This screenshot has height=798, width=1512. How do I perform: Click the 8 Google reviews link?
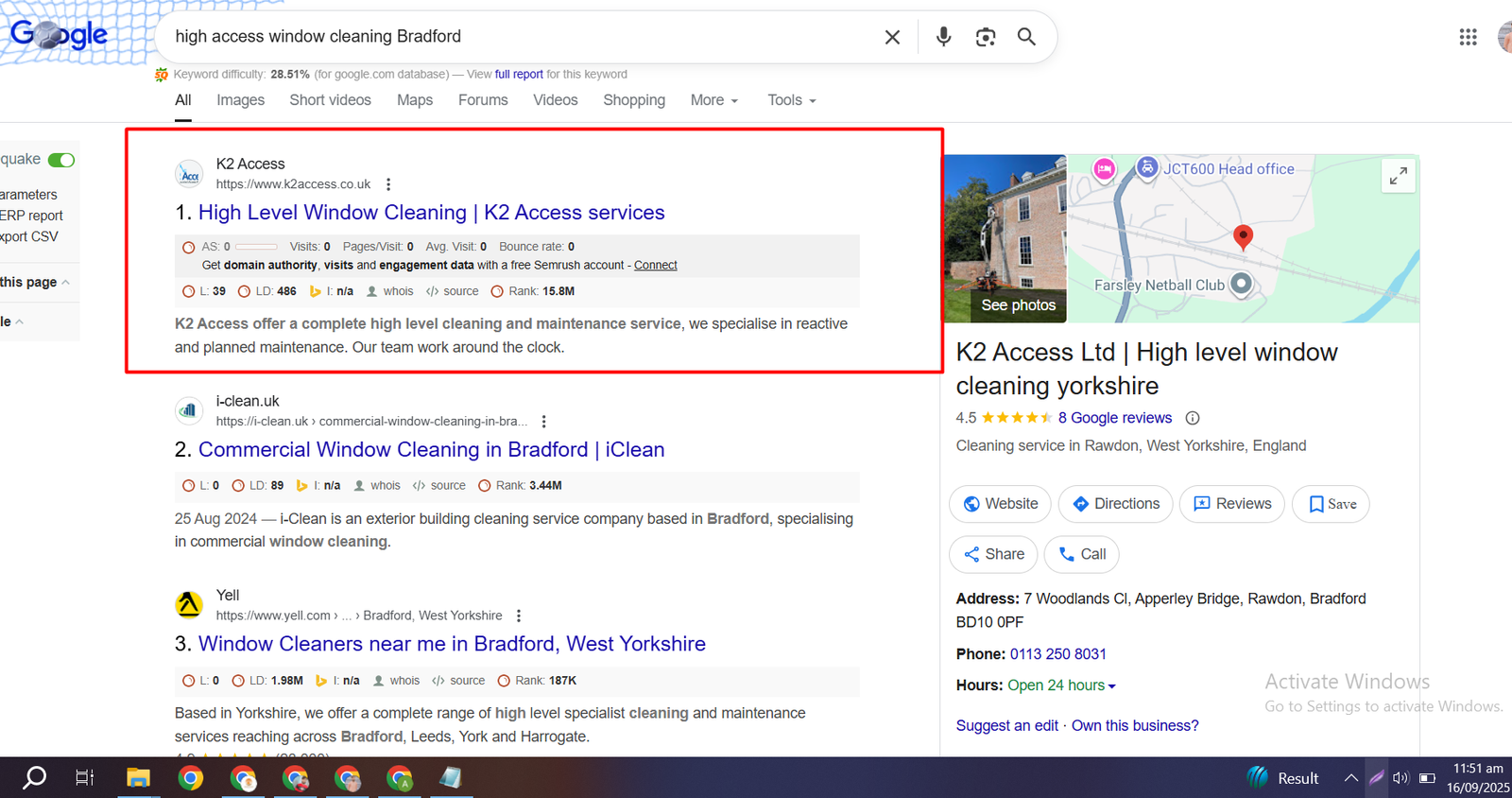(x=1114, y=418)
